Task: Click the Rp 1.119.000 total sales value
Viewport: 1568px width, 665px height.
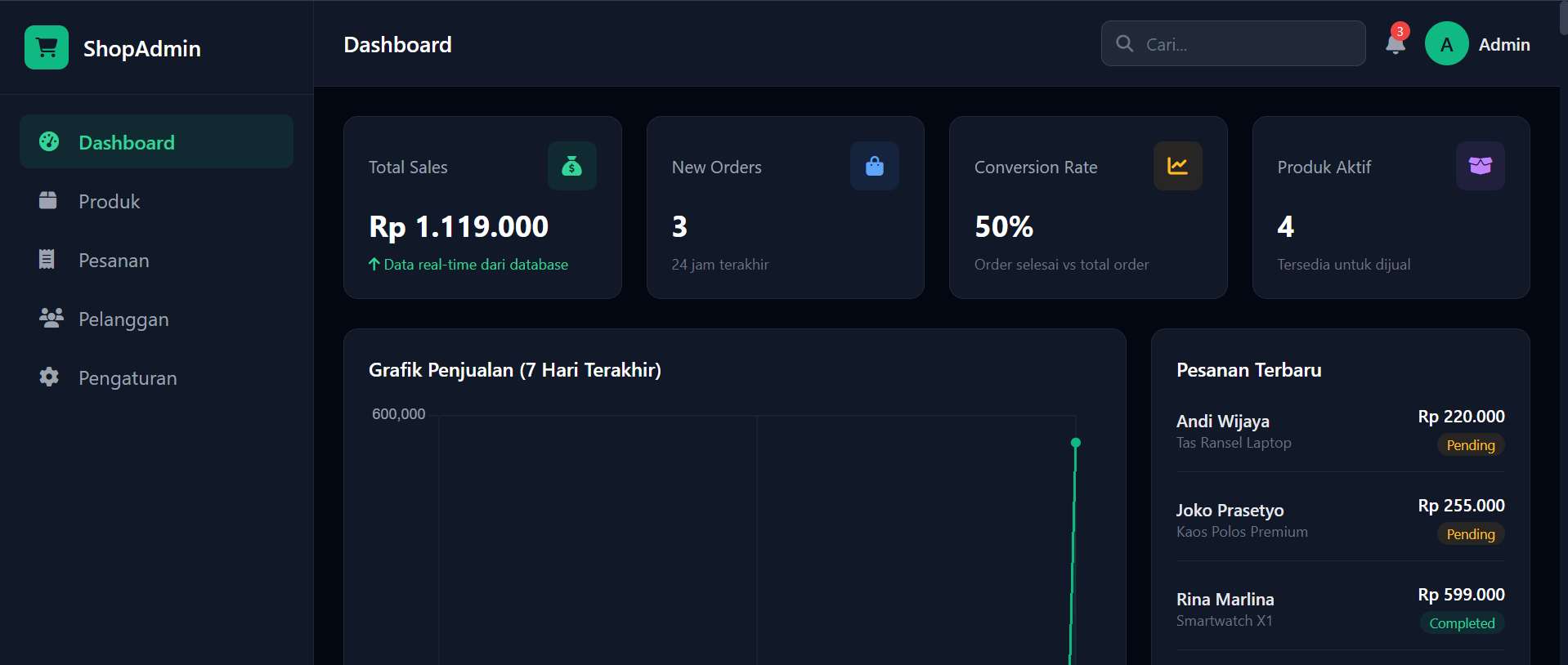Action: (459, 226)
